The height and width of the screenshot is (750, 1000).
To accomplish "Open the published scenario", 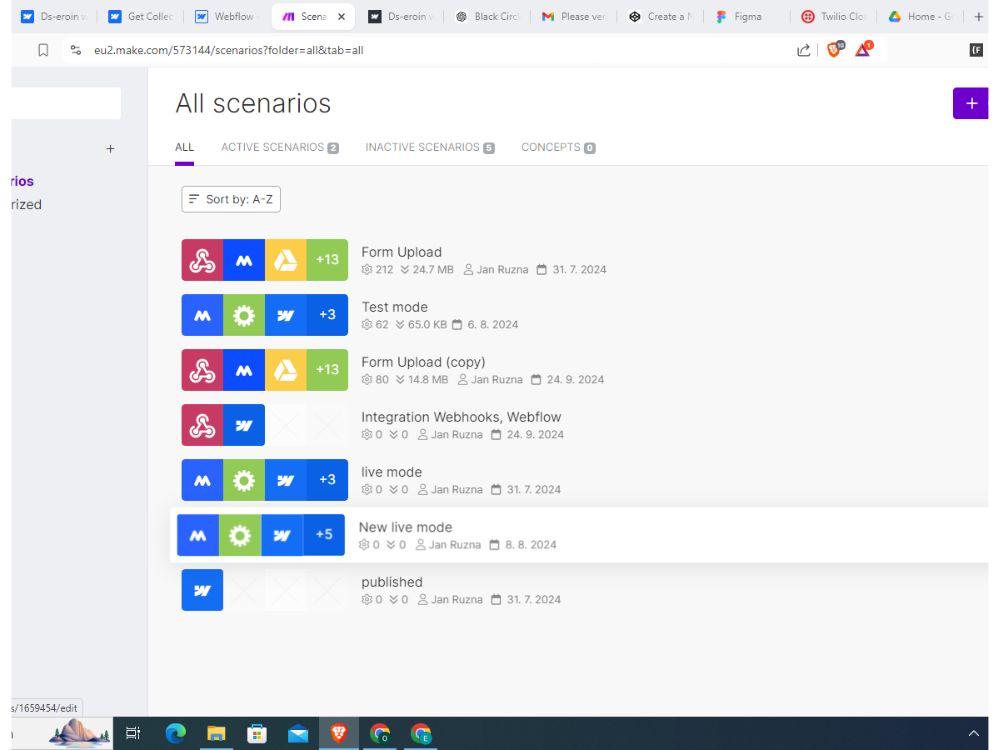I will (x=392, y=582).
